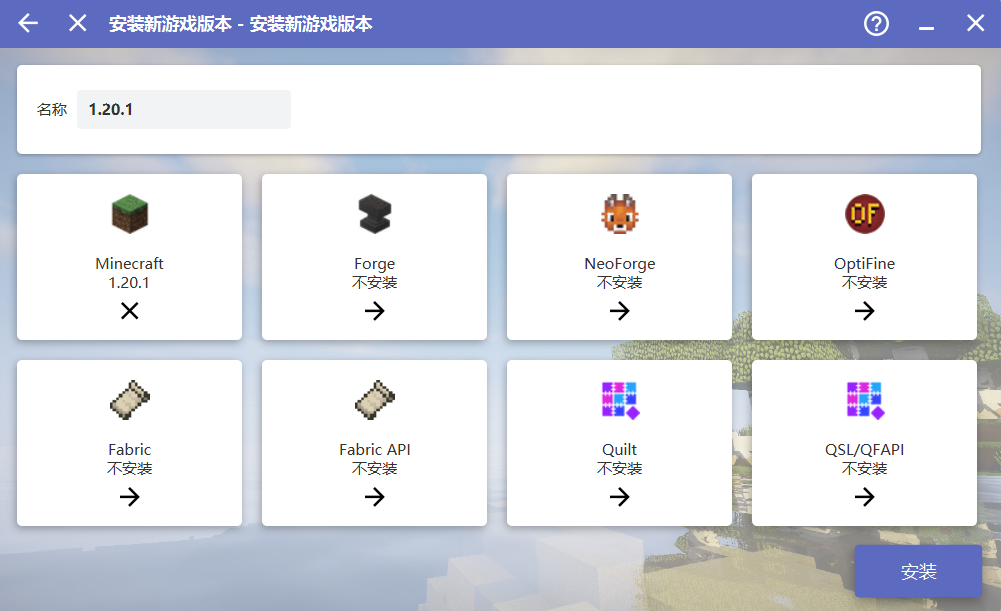Click the 'QSL/QFAPI' card label
The height and width of the screenshot is (611, 1001).
coord(864,449)
